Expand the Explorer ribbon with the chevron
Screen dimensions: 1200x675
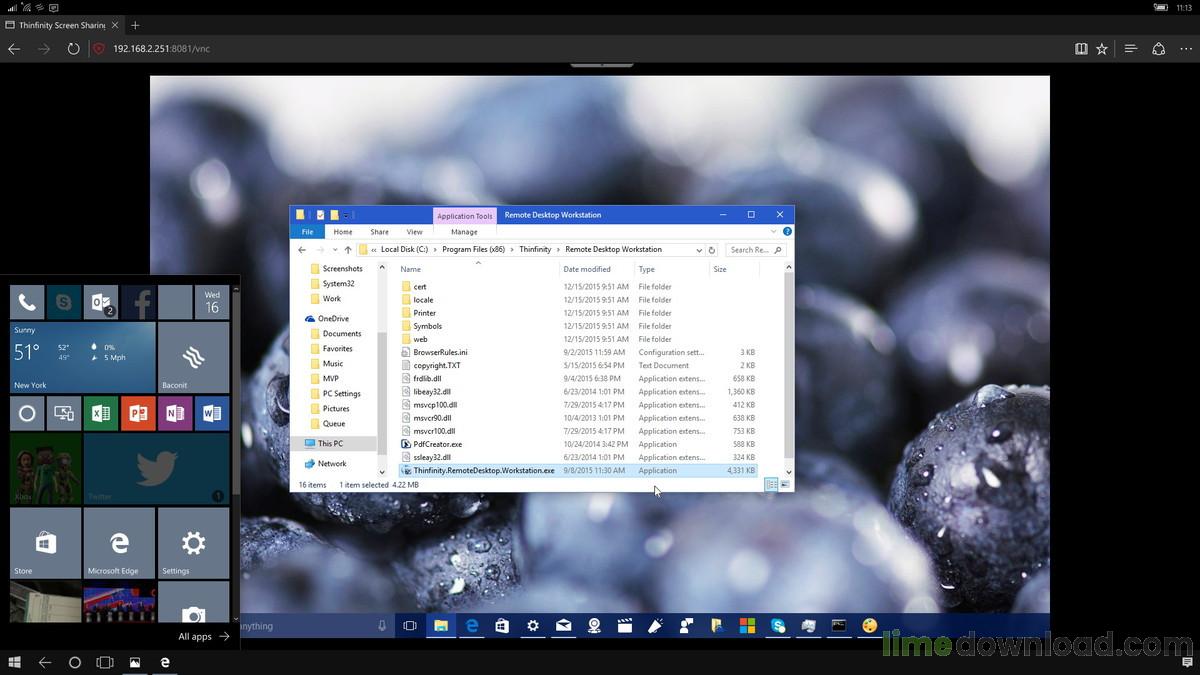pos(776,232)
